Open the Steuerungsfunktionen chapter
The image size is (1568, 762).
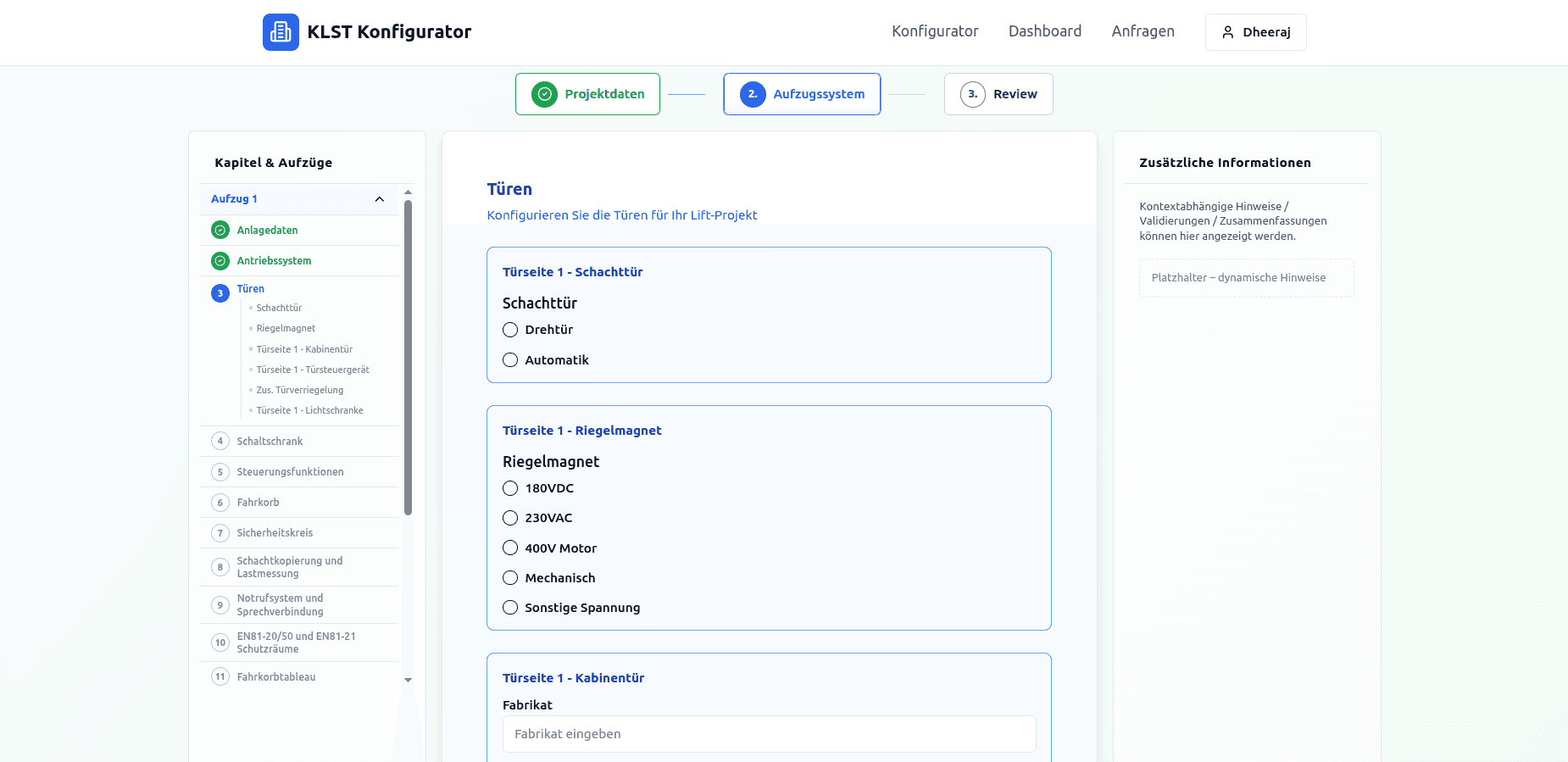pyautogui.click(x=290, y=472)
